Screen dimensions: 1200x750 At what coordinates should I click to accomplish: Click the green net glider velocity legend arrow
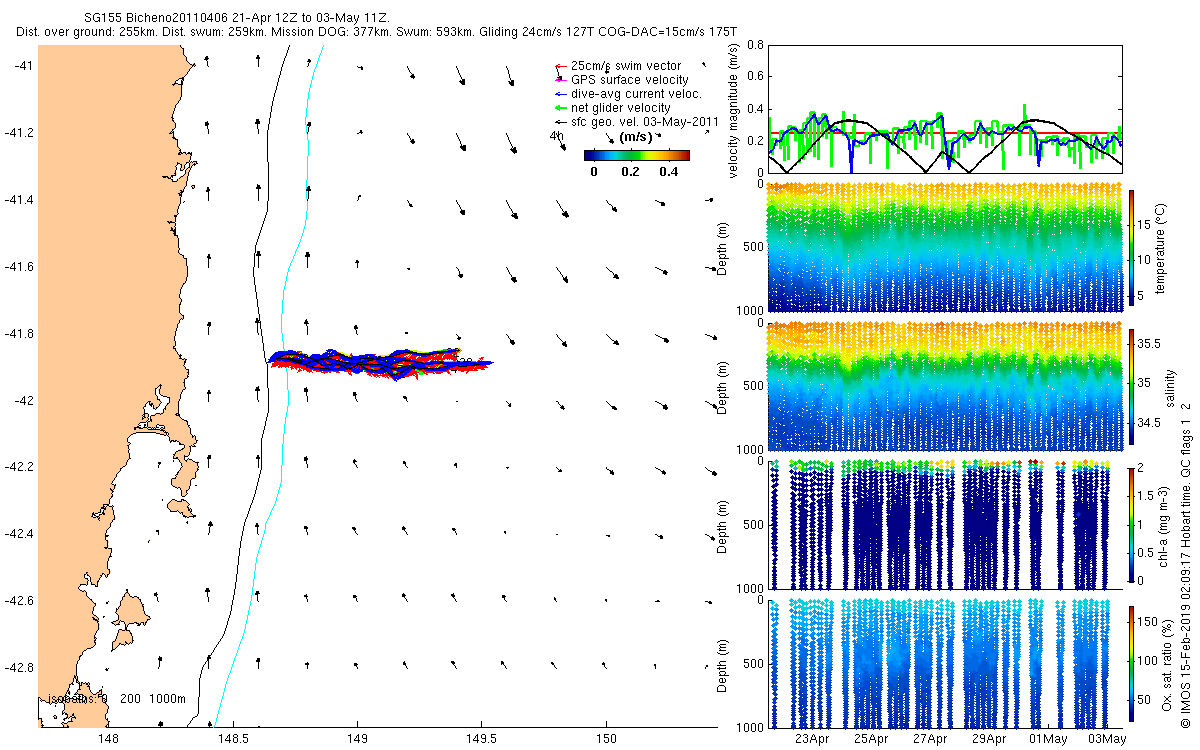pyautogui.click(x=561, y=108)
